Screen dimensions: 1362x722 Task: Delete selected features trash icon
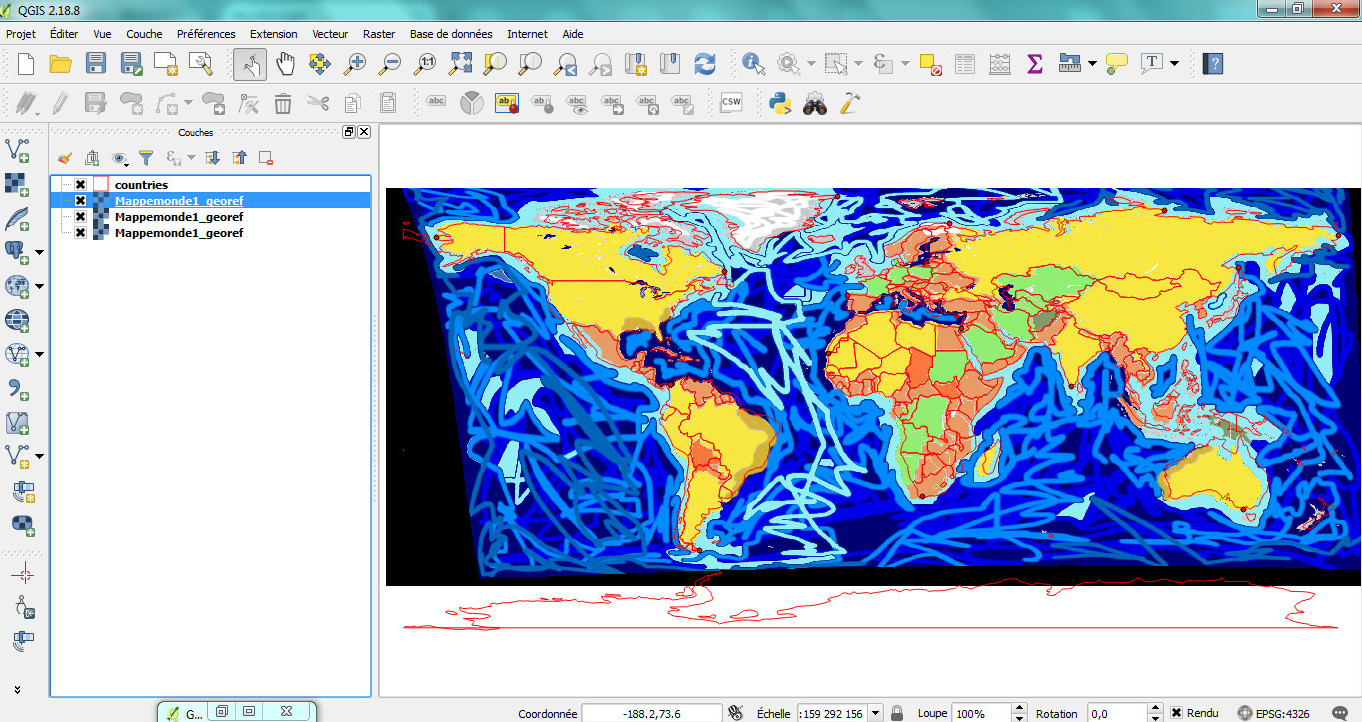pyautogui.click(x=283, y=102)
